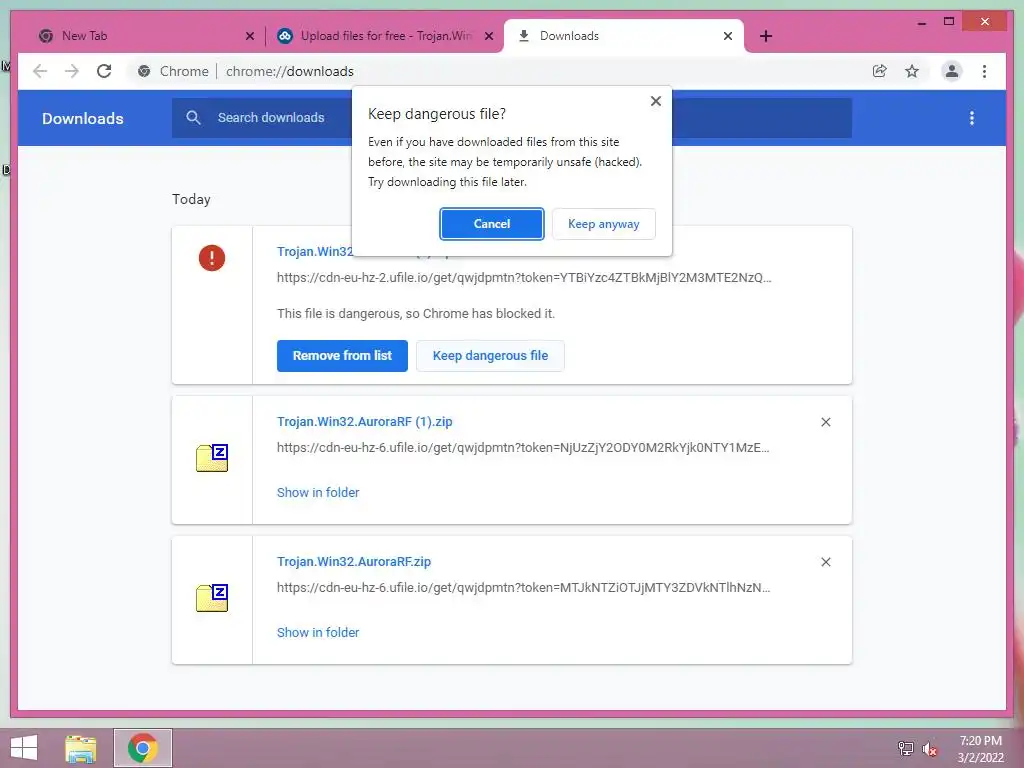Click the red dangerous file warning icon
Viewport: 1024px width, 768px height.
[x=212, y=258]
